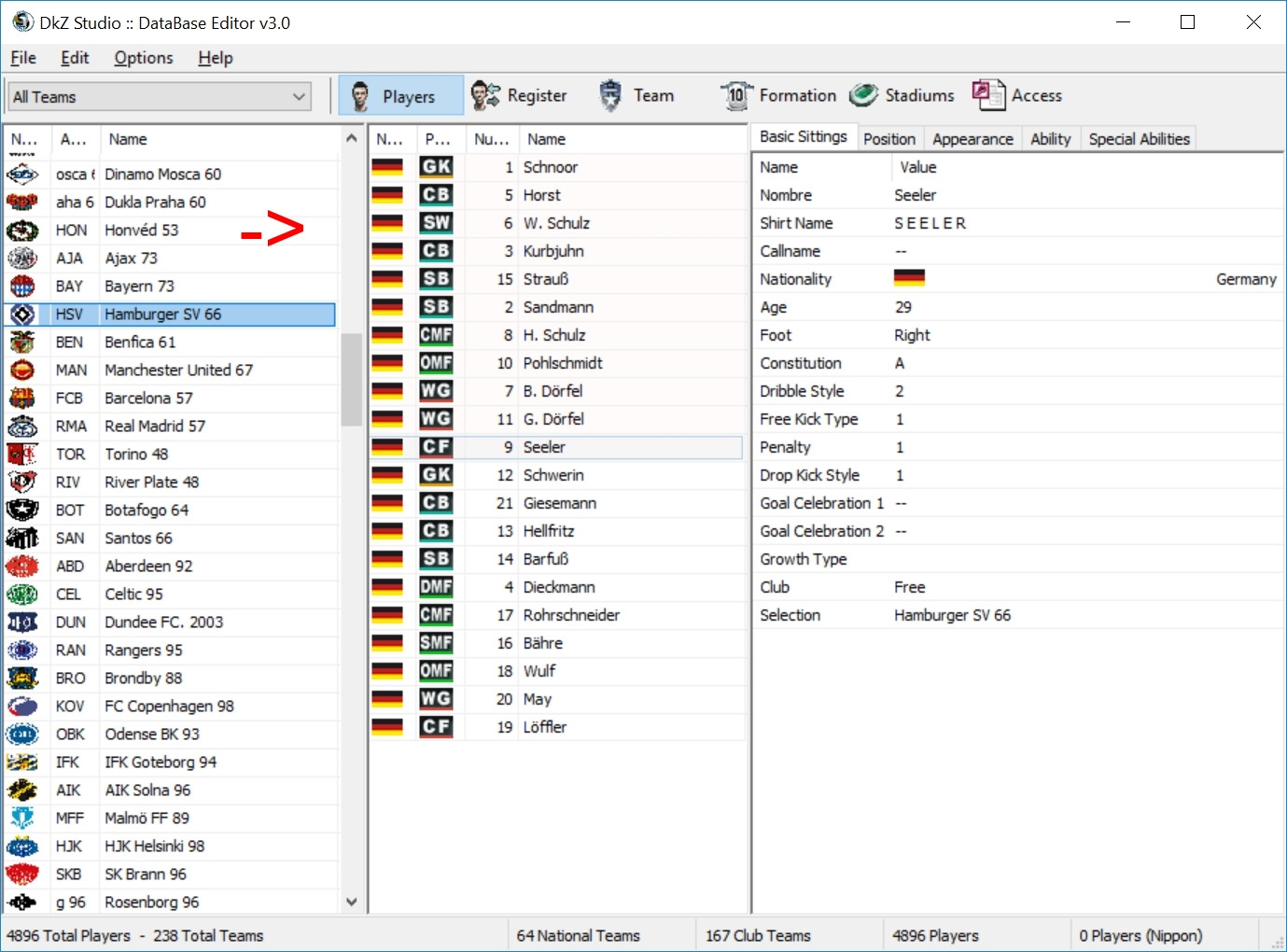
Task: Click the German flag next to Horst
Action: point(387,195)
